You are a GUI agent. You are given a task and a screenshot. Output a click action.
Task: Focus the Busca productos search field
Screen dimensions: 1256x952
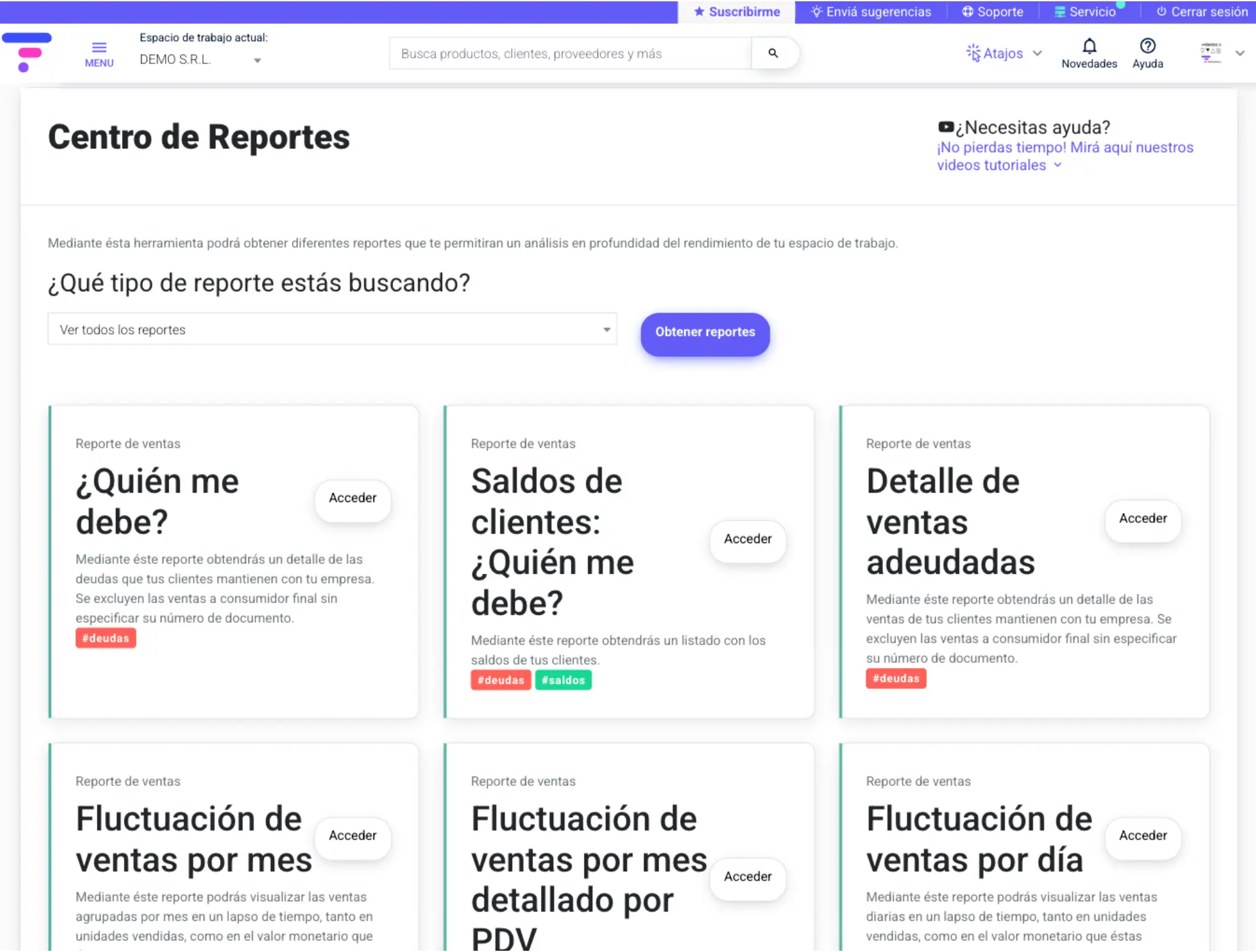(x=570, y=53)
